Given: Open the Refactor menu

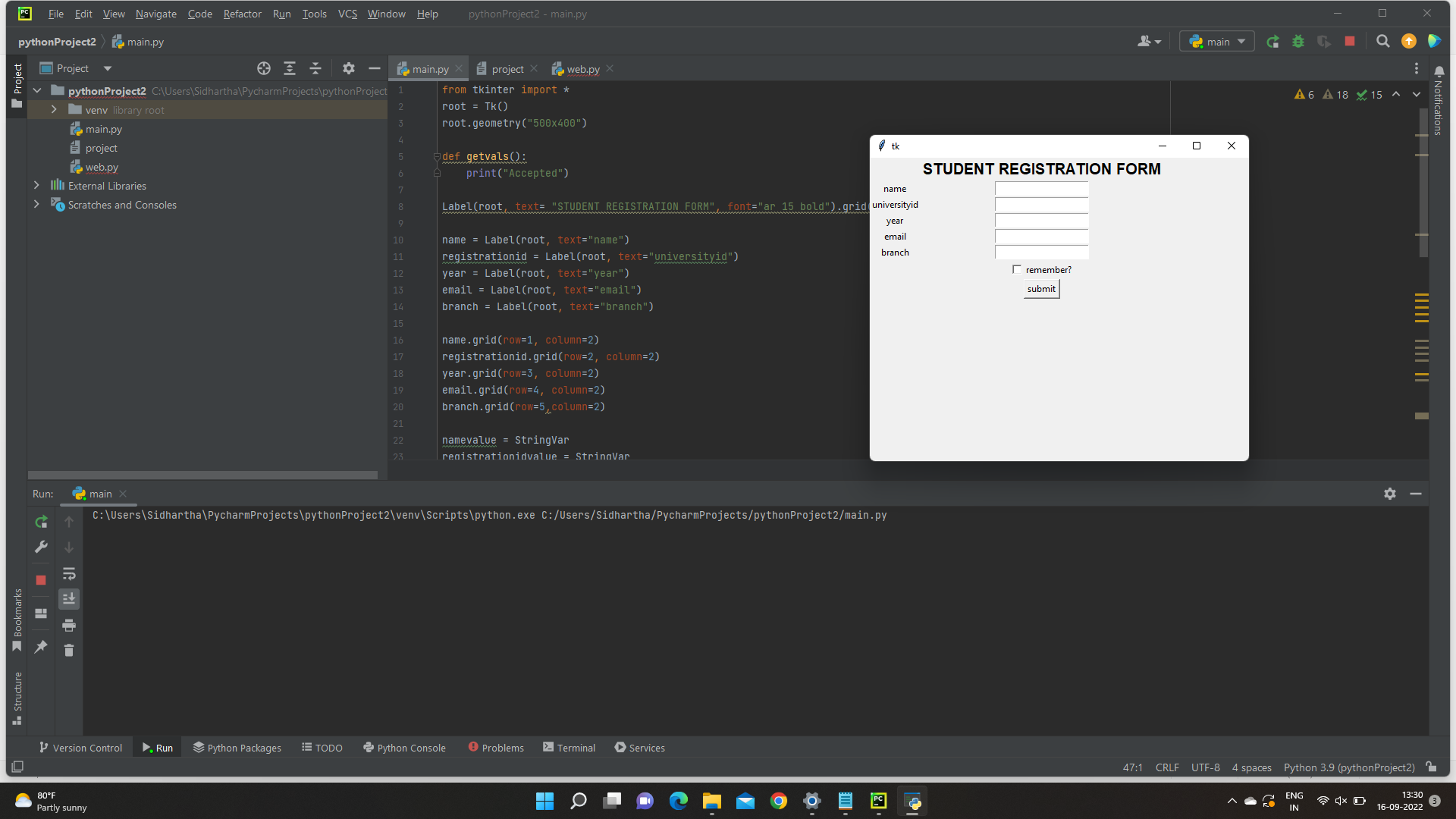Looking at the screenshot, I should [x=242, y=14].
